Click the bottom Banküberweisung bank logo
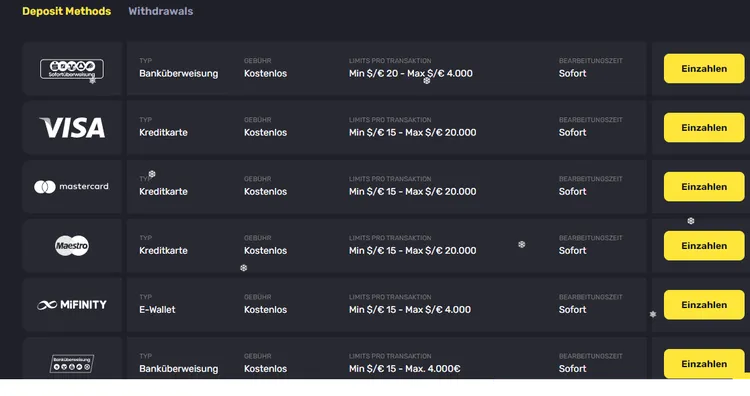Screen dimensions: 750x396 pos(72,363)
